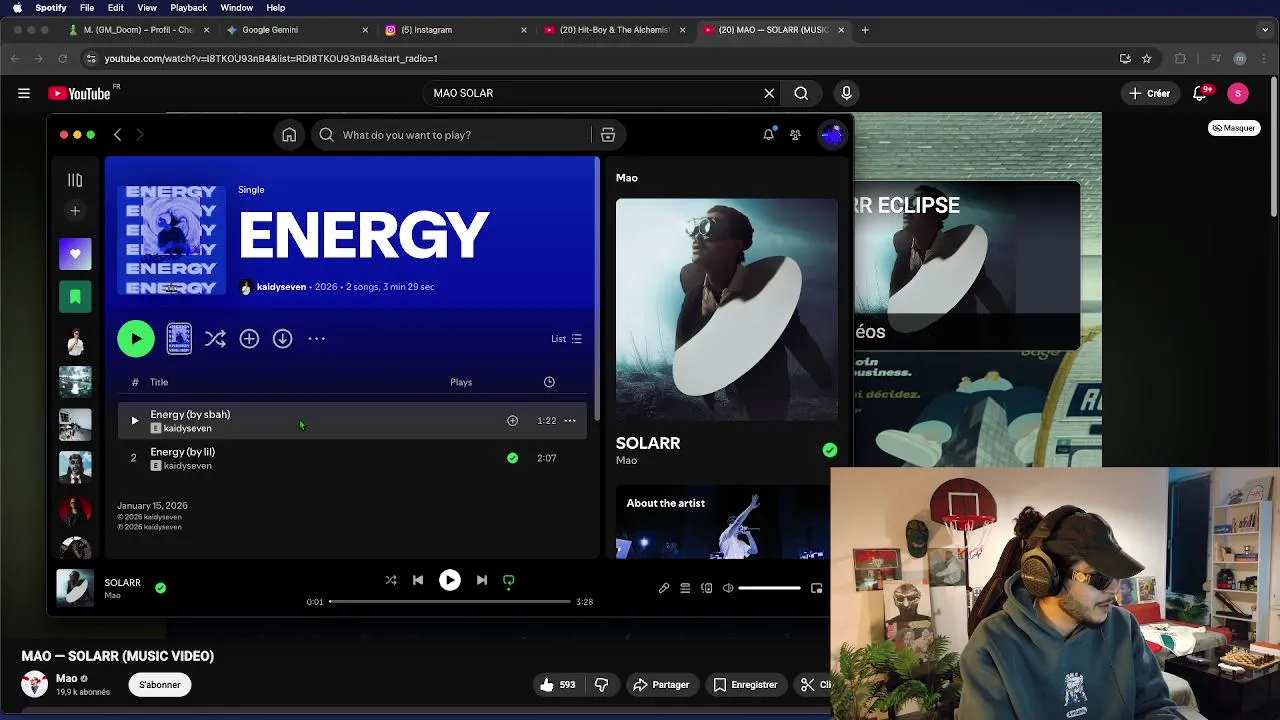Add Energy (by sbah) to Liked Songs
Image resolution: width=1280 pixels, height=720 pixels.
pos(512,421)
